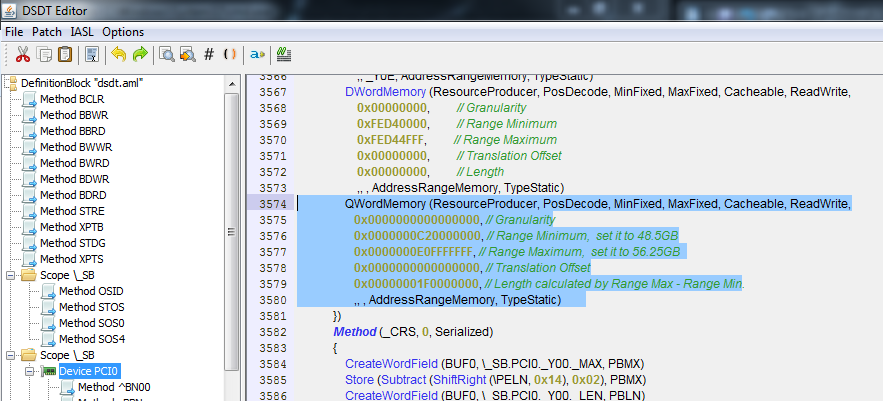Click the Paste clipboard icon
Viewport: 883px width, 401px height.
point(65,55)
